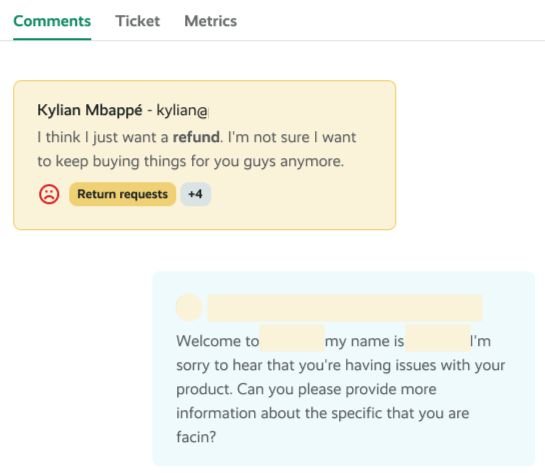Click the kylian@ email address
Screen dimensions: 545x473
point(182,111)
